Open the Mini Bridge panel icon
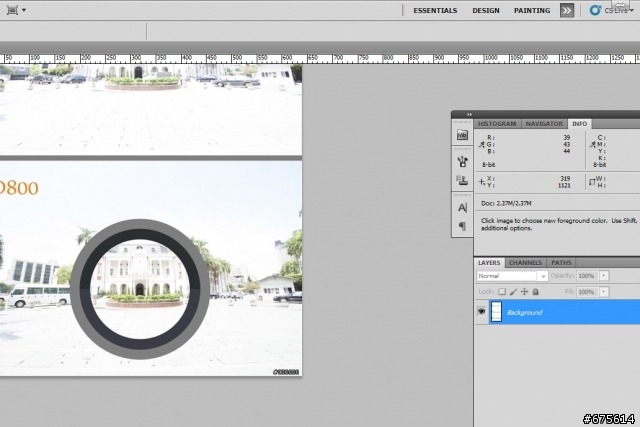This screenshot has height=427, width=640. [x=462, y=134]
